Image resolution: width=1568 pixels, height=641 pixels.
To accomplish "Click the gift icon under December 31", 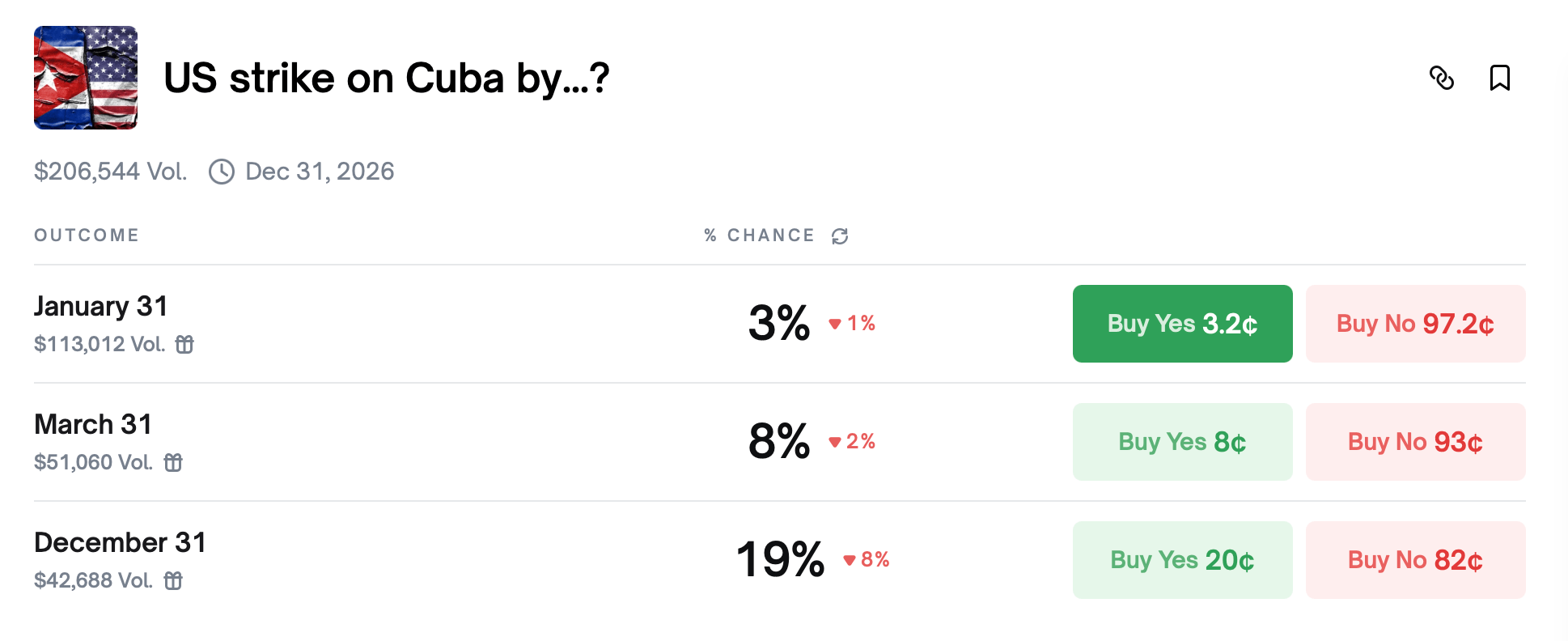I will [173, 581].
